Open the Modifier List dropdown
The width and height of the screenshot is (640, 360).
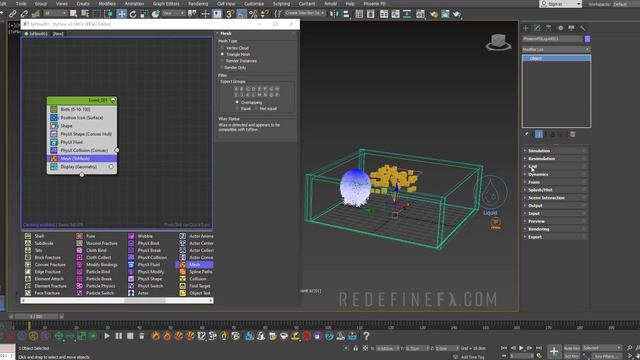coord(556,49)
